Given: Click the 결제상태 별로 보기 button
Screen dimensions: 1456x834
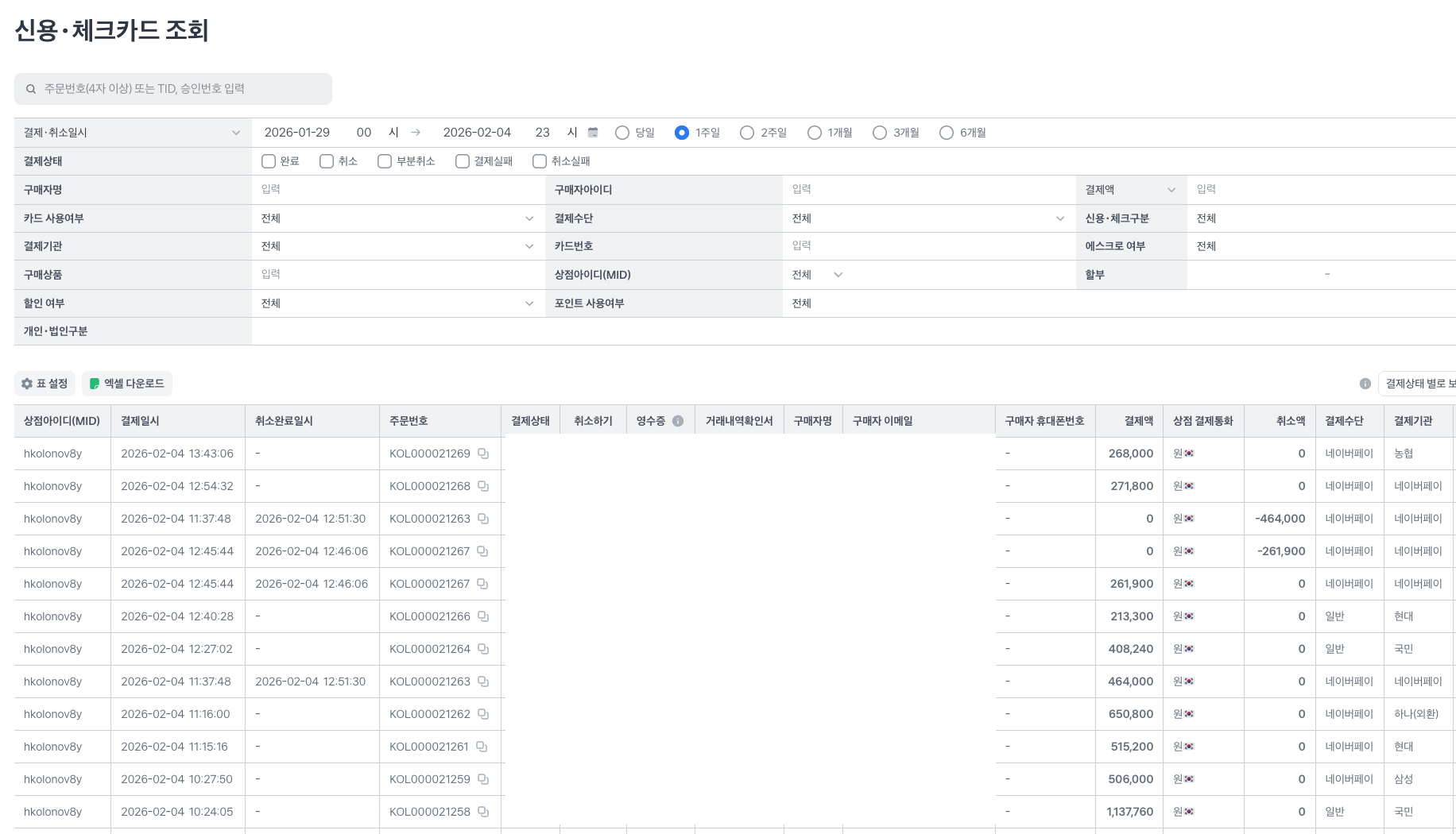Looking at the screenshot, I should (1417, 384).
